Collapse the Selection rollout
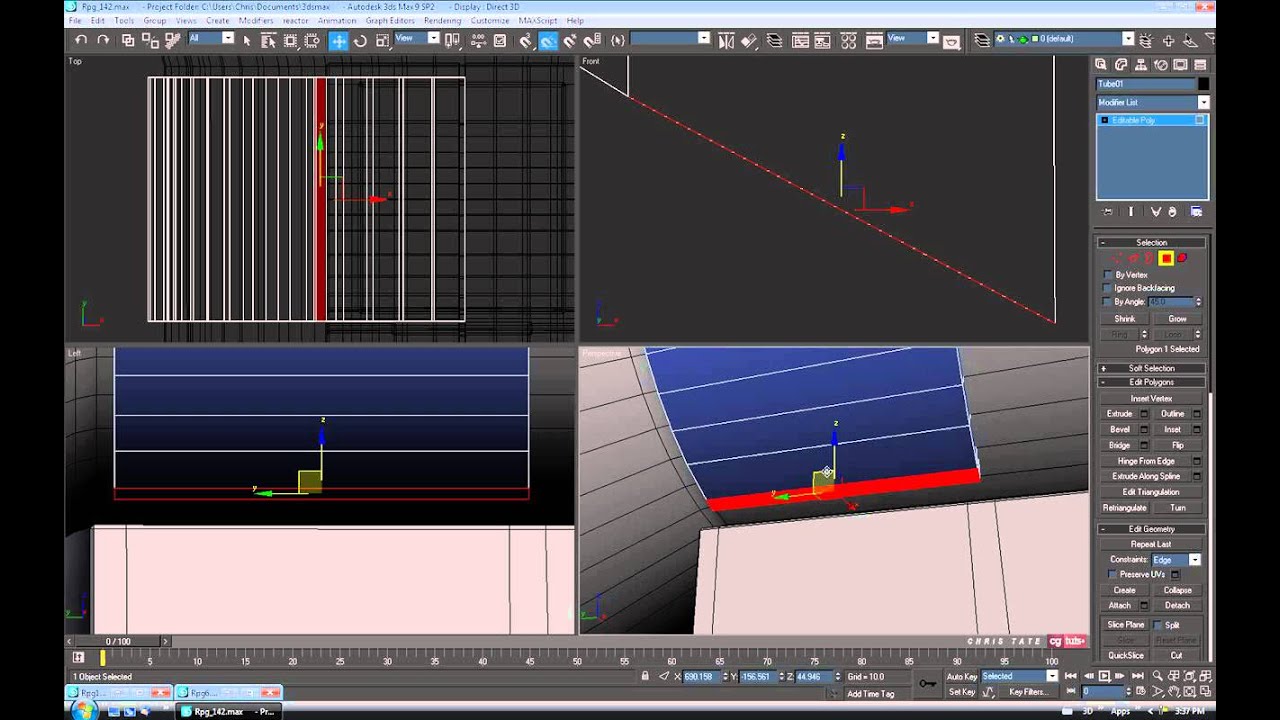 [x=1151, y=242]
